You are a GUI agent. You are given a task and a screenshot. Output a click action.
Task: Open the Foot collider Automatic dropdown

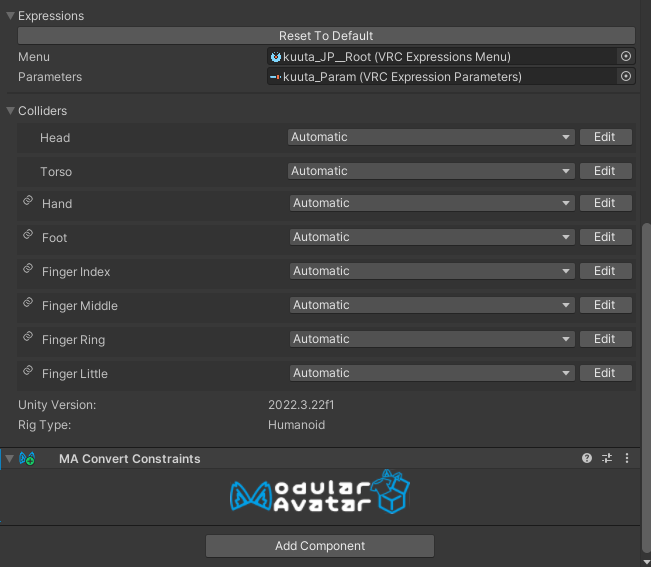[x=432, y=237]
